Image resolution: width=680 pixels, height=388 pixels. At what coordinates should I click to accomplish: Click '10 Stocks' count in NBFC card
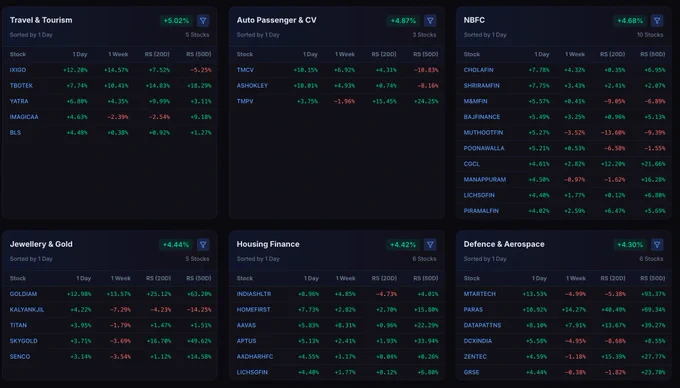tap(650, 35)
